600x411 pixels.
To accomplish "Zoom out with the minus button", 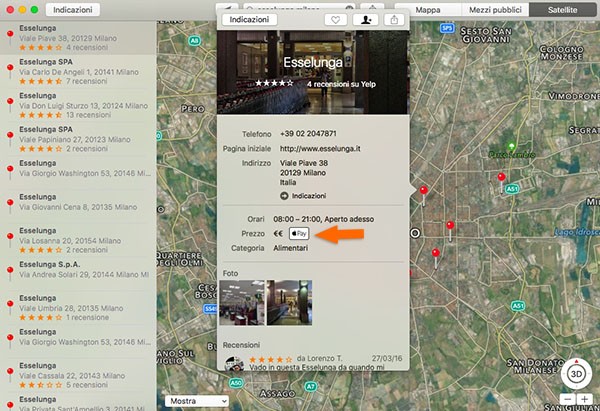I will point(568,400).
